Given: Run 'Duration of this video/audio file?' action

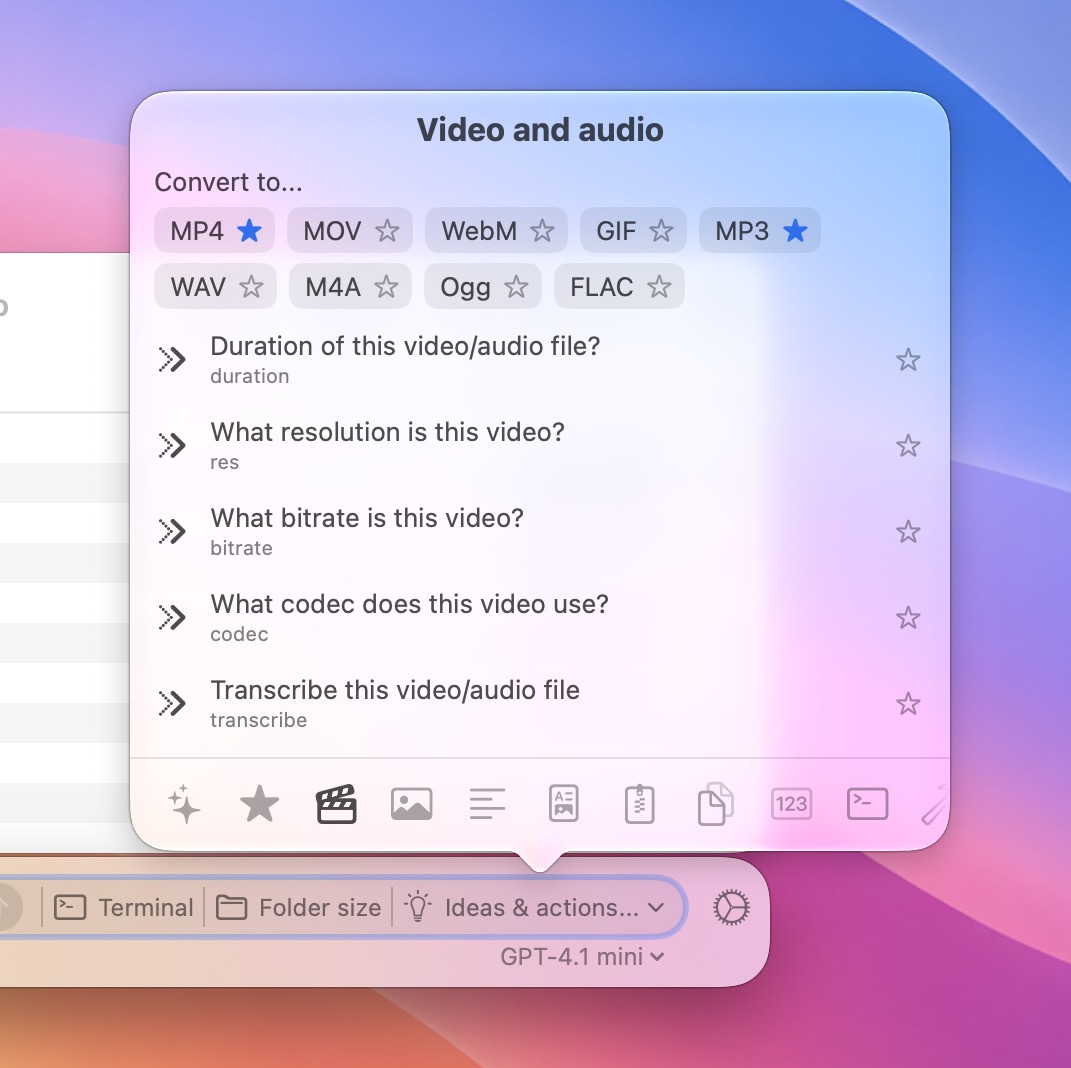Looking at the screenshot, I should click(539, 360).
